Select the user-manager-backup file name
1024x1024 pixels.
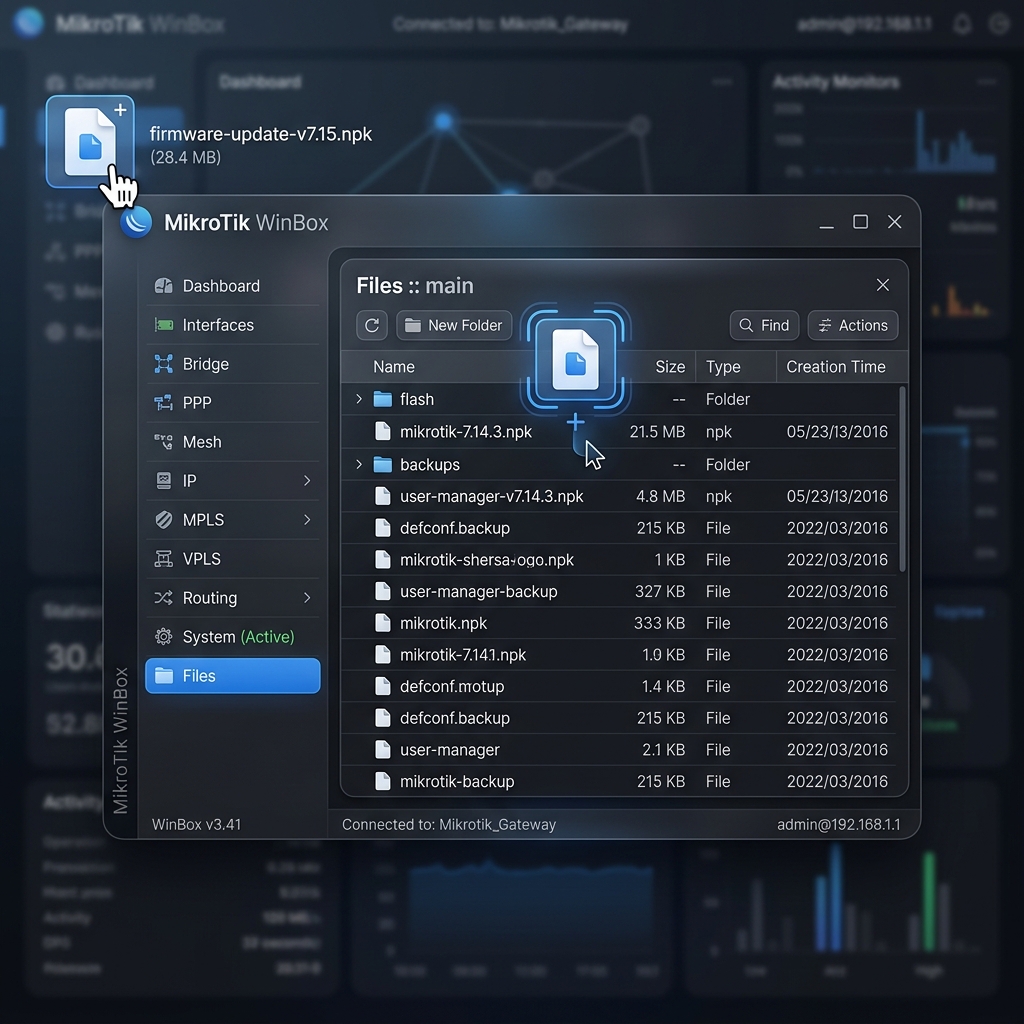(x=479, y=592)
